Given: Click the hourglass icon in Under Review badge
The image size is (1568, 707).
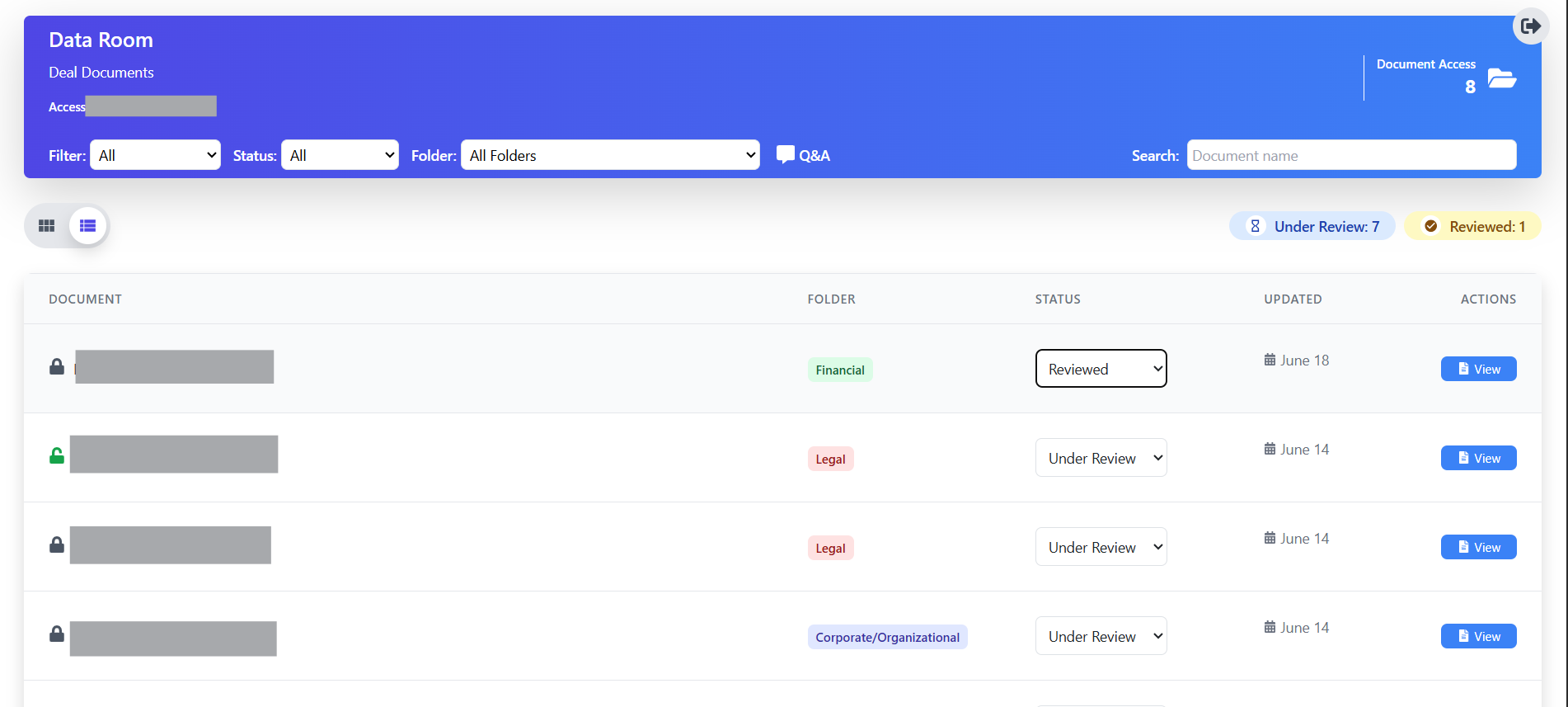Looking at the screenshot, I should (x=1255, y=226).
